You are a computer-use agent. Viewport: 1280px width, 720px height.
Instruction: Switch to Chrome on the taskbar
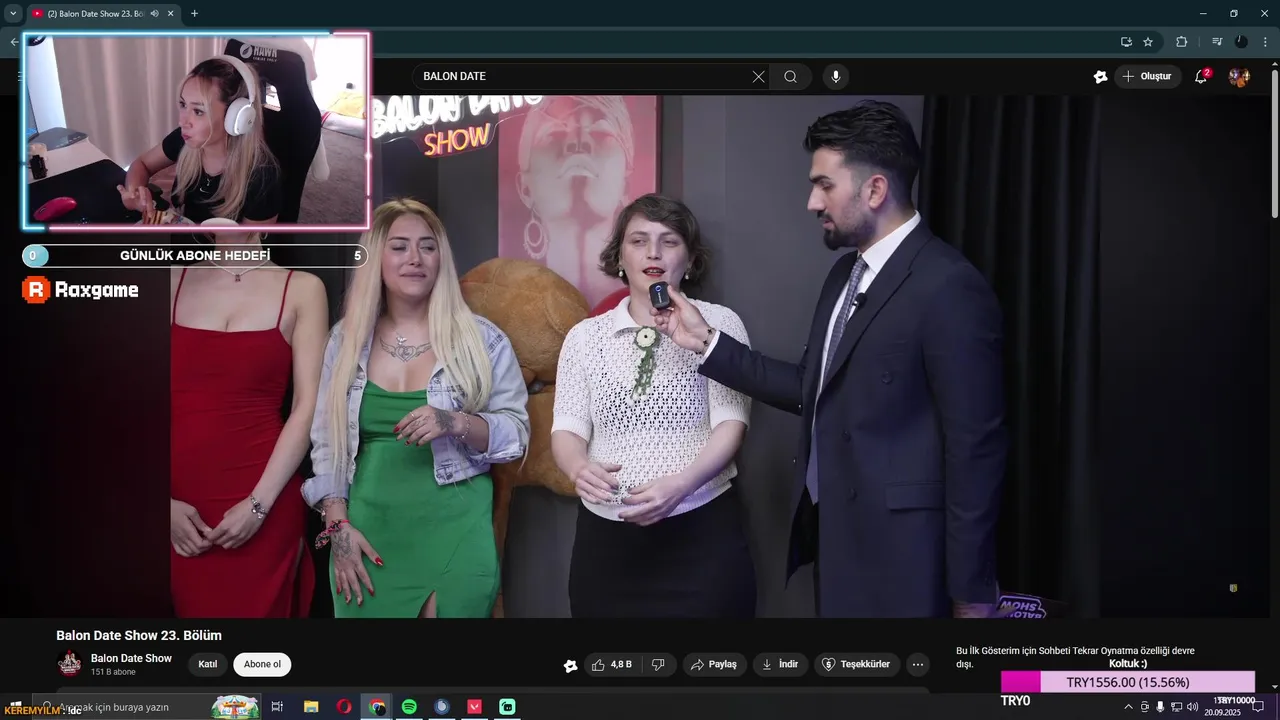tap(377, 707)
